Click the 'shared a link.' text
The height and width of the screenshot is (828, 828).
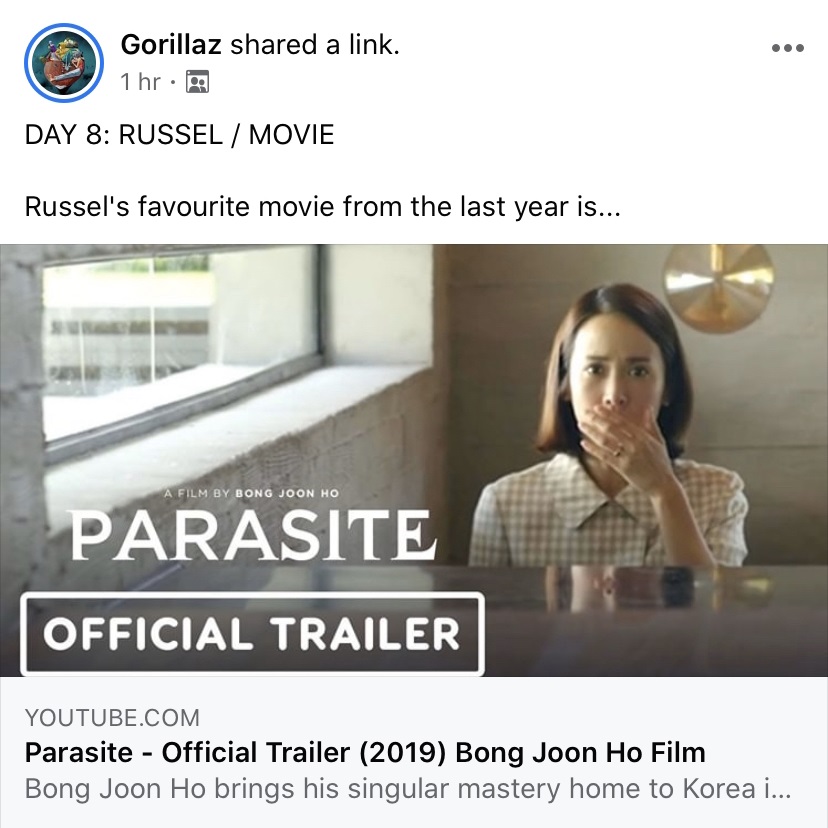(315, 44)
